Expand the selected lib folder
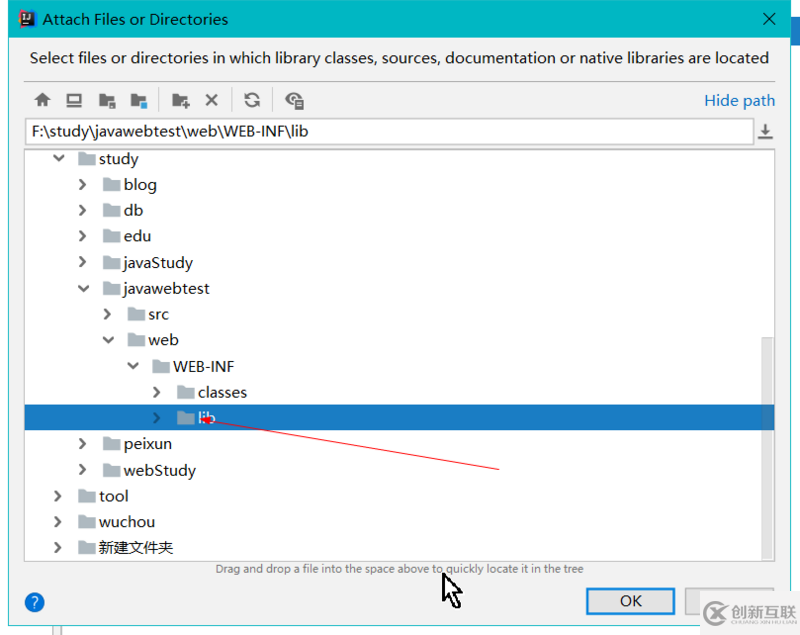 pyautogui.click(x=157, y=418)
